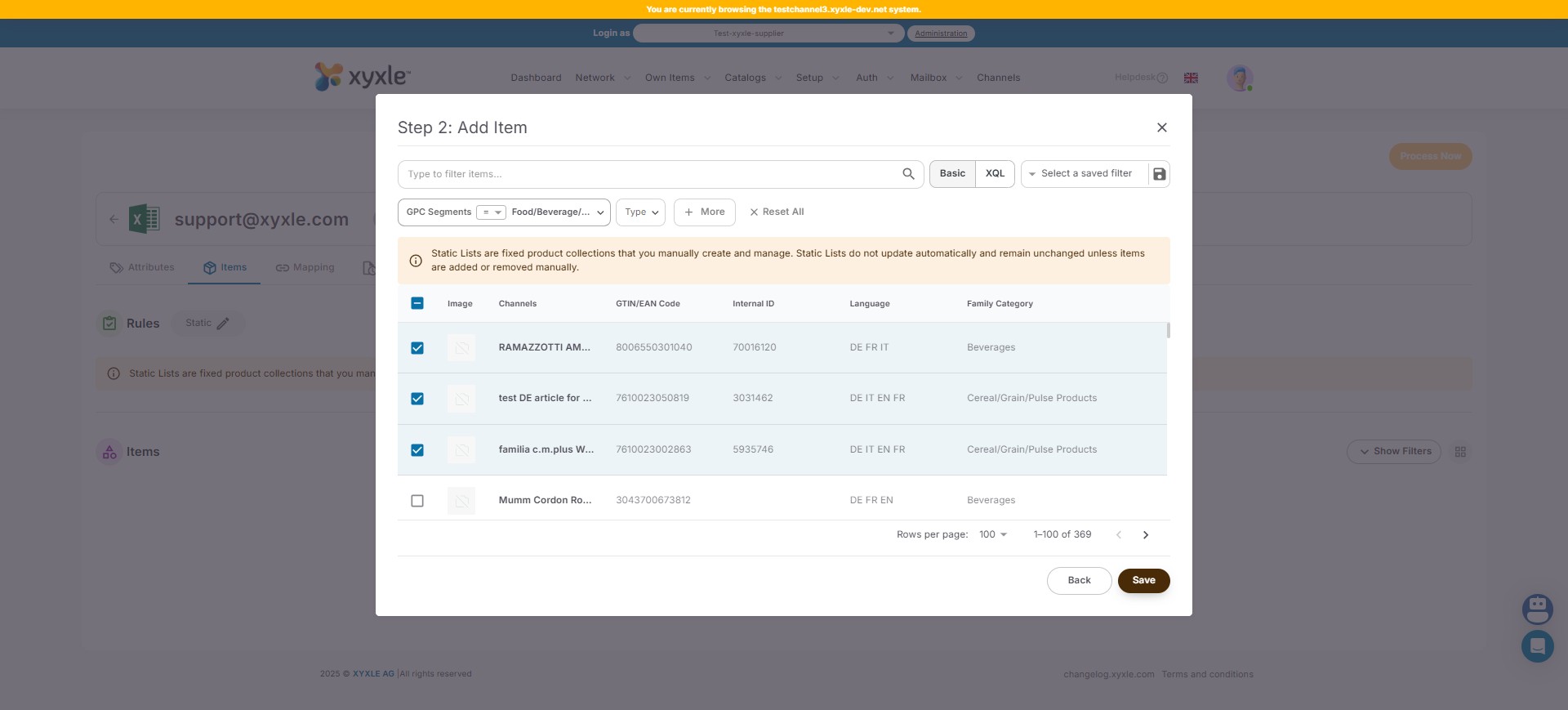Click image placeholder for familia c.m.plus row

point(461,450)
